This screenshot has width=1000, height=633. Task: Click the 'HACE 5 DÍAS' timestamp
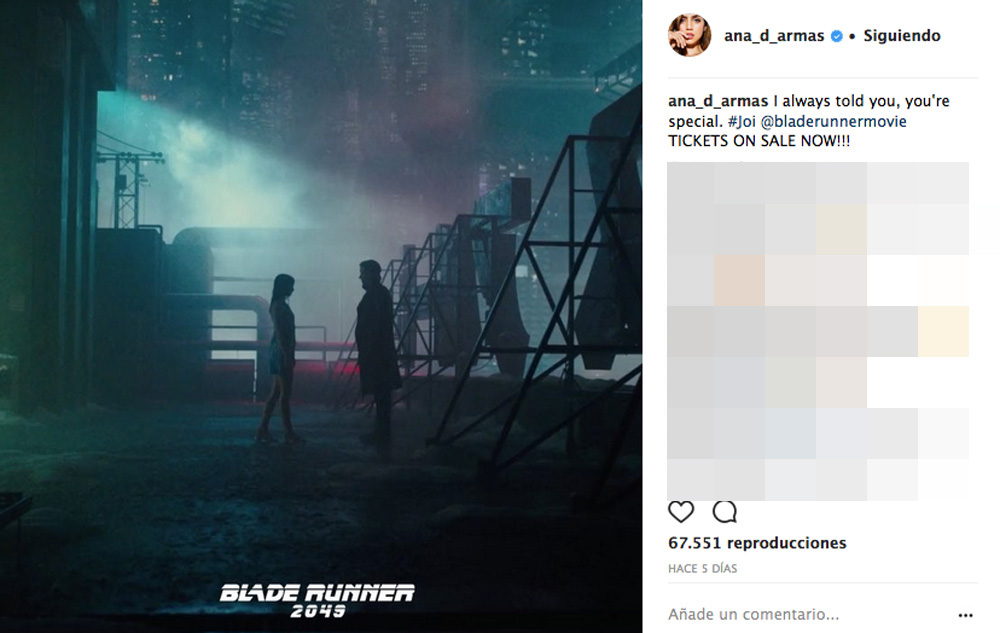[x=702, y=569]
